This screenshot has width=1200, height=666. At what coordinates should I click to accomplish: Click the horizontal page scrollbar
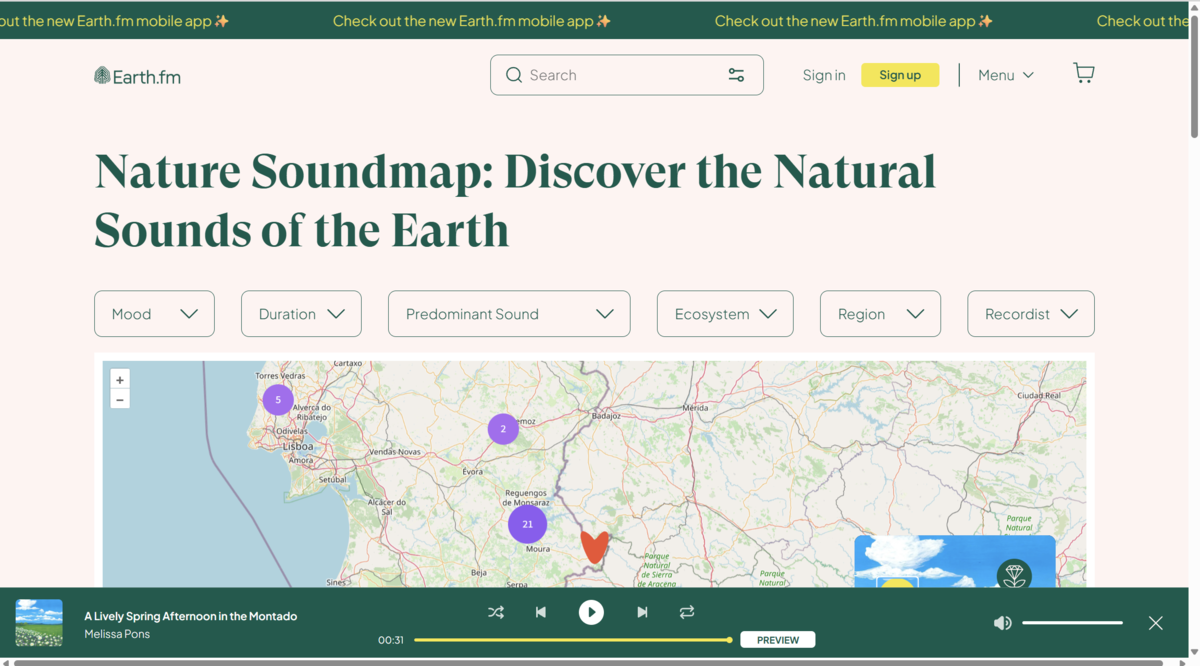(588, 662)
